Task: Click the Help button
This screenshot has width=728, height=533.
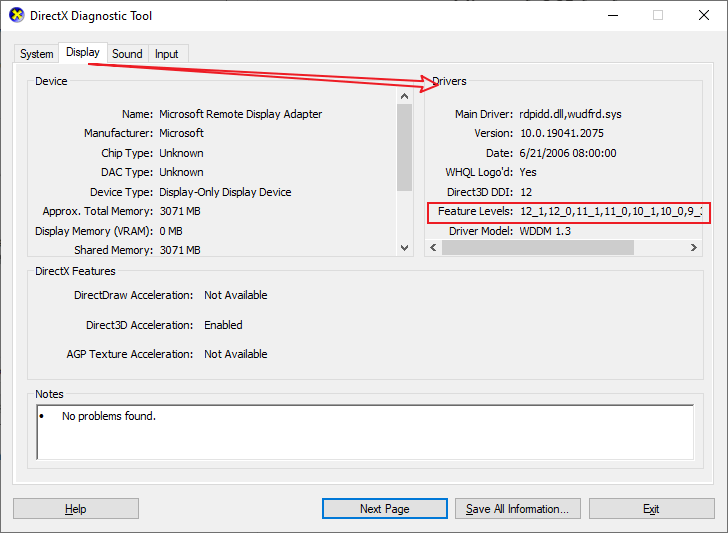Action: pyautogui.click(x=76, y=509)
